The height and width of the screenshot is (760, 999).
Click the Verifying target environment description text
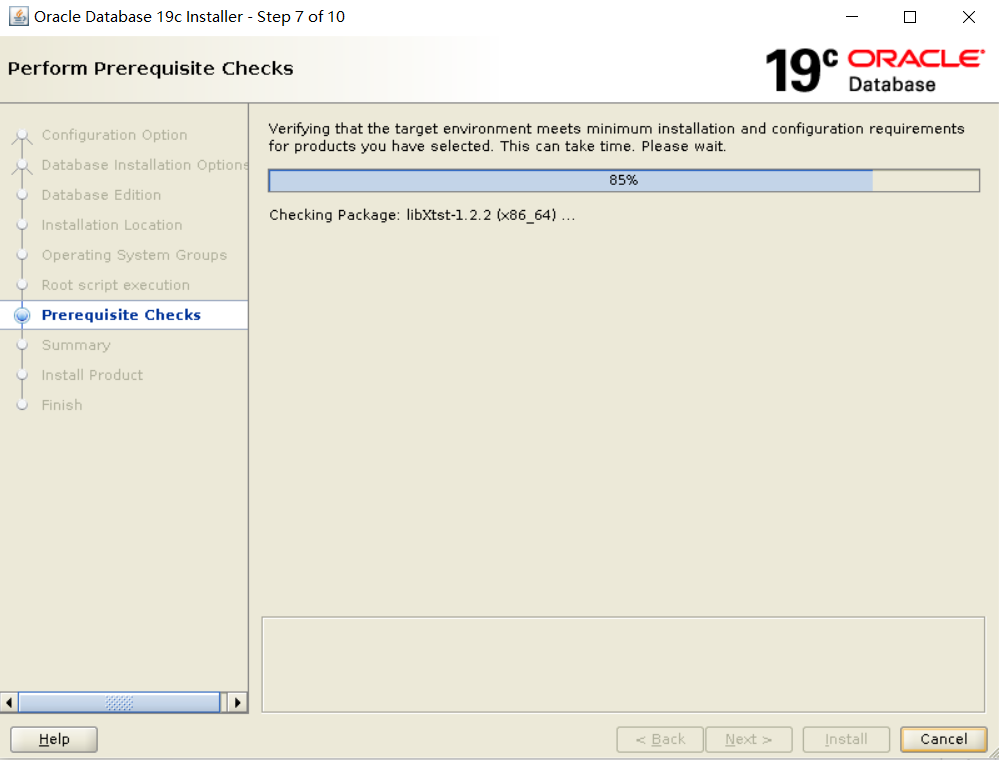(616, 138)
